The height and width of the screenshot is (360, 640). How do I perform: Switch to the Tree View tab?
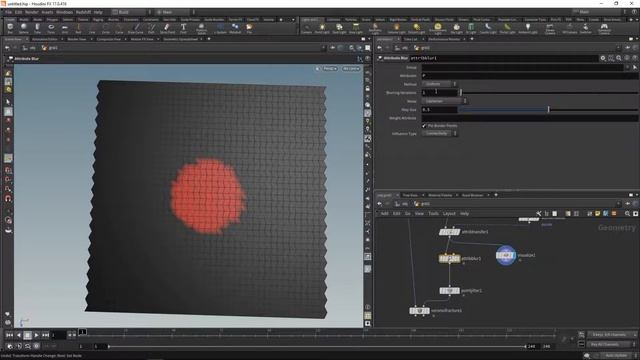[x=410, y=195]
